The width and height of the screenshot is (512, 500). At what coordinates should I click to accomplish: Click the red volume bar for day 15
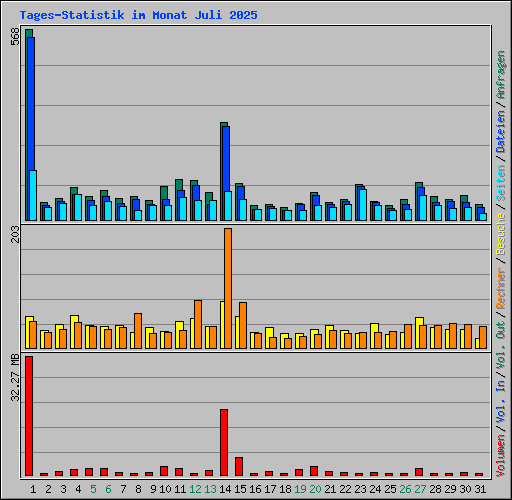tap(239, 466)
